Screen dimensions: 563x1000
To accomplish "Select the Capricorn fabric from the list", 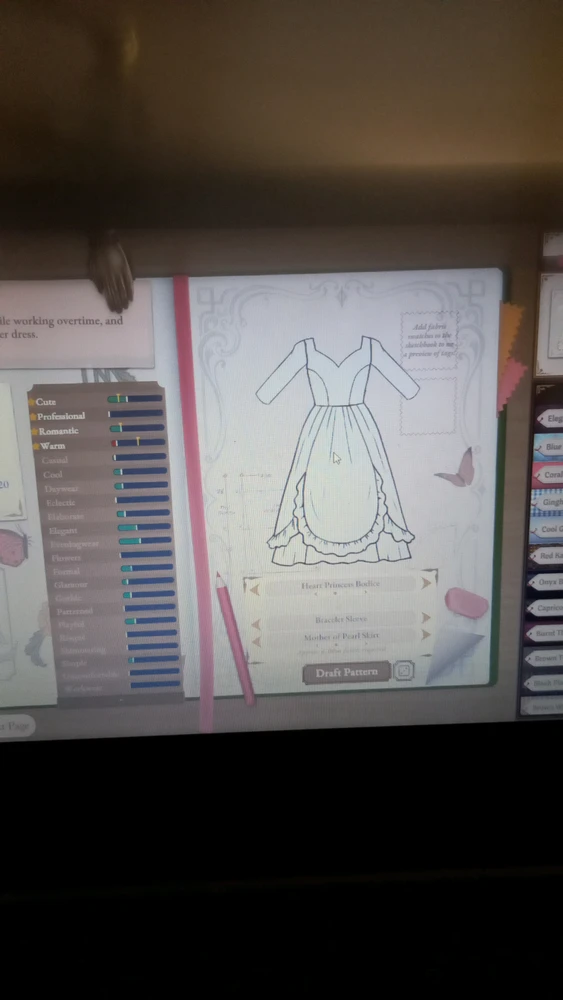I will (545, 608).
